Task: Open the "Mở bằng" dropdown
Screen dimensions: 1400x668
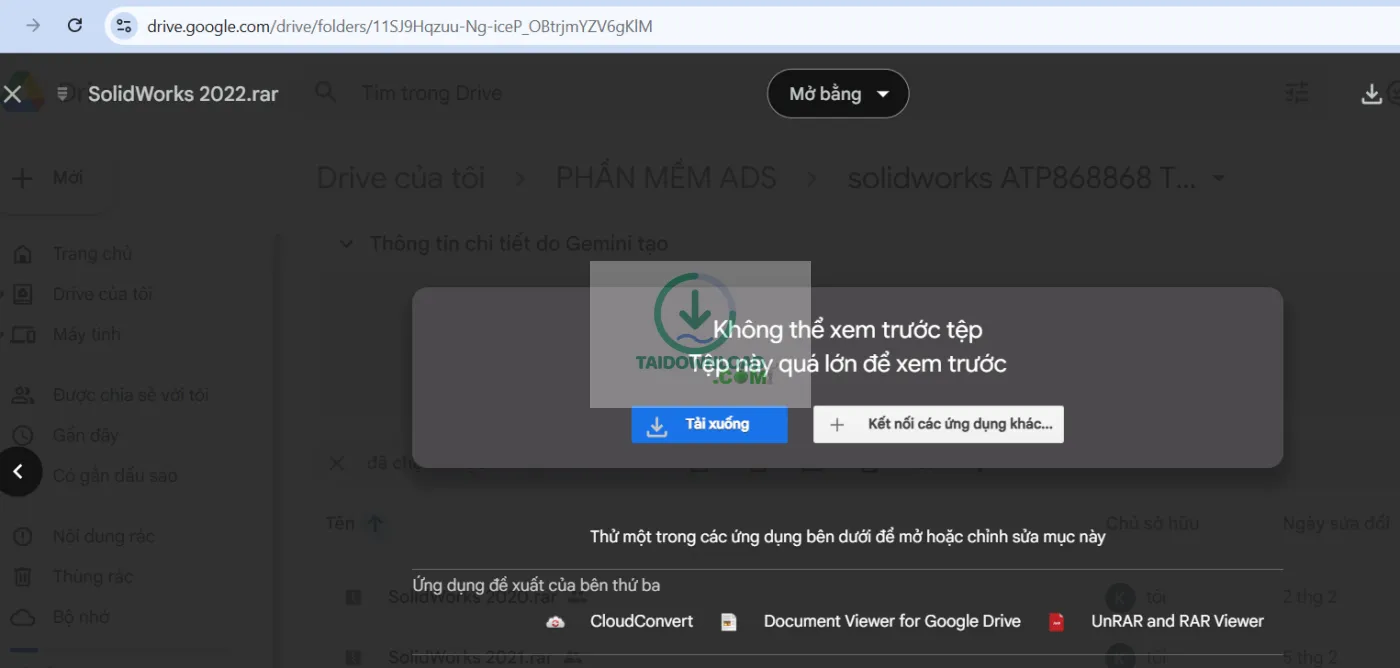Action: pos(837,94)
